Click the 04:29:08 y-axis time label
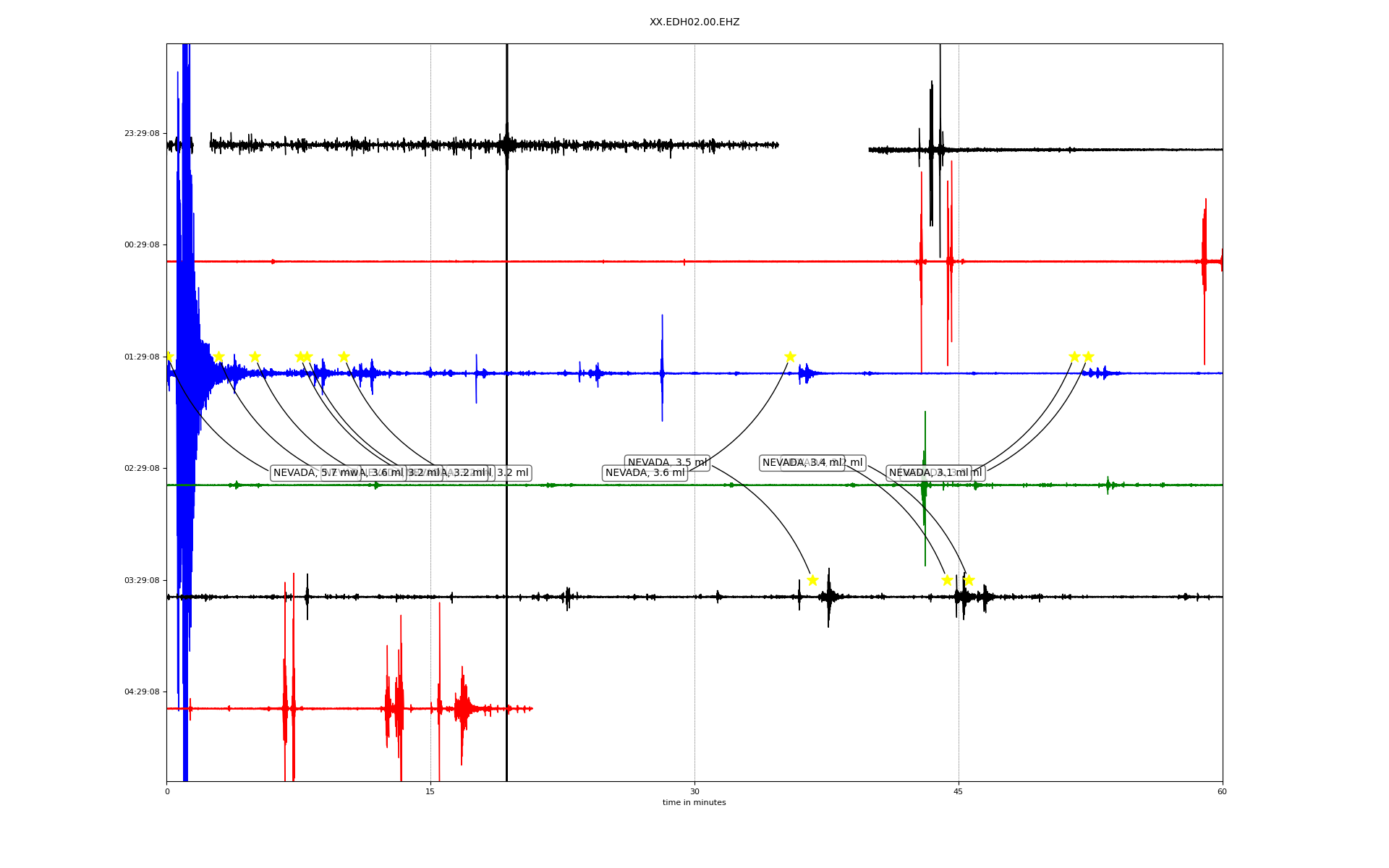Viewport: 1389px width, 868px height. [141, 692]
